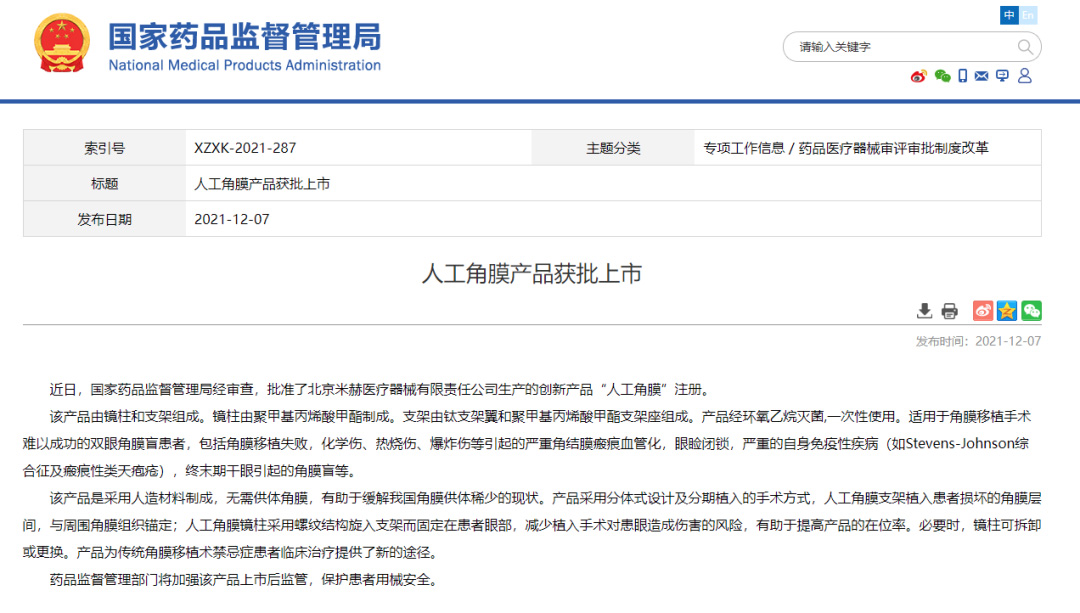The image size is (1080, 613).
Task: Open the Sina Weibo icon in the header
Action: [917, 75]
